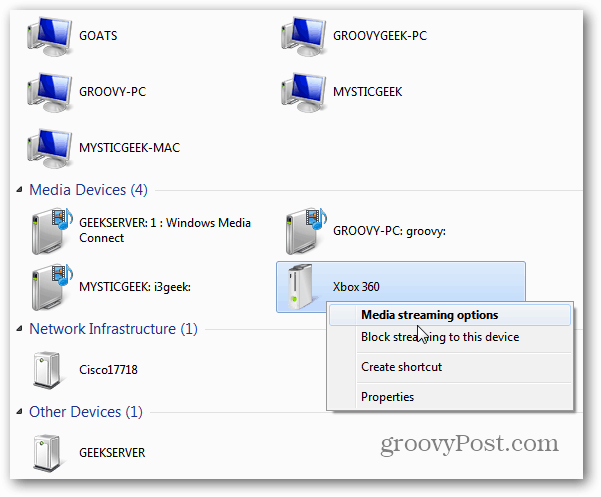601x497 pixels.
Task: Click the Other Devices (1) group header
Action: [x=86, y=412]
